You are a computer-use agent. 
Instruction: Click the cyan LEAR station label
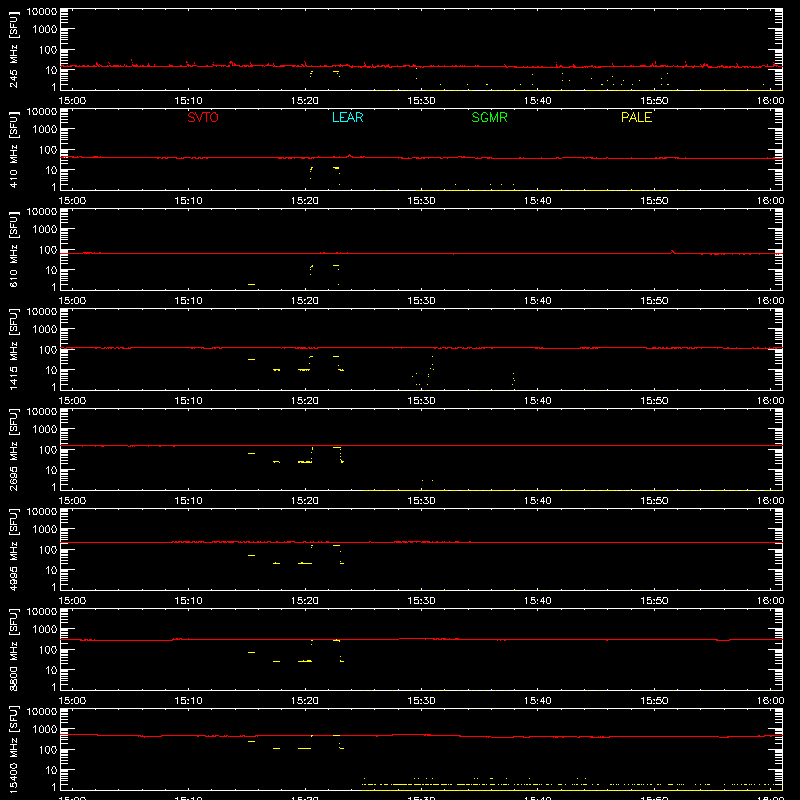[347, 117]
